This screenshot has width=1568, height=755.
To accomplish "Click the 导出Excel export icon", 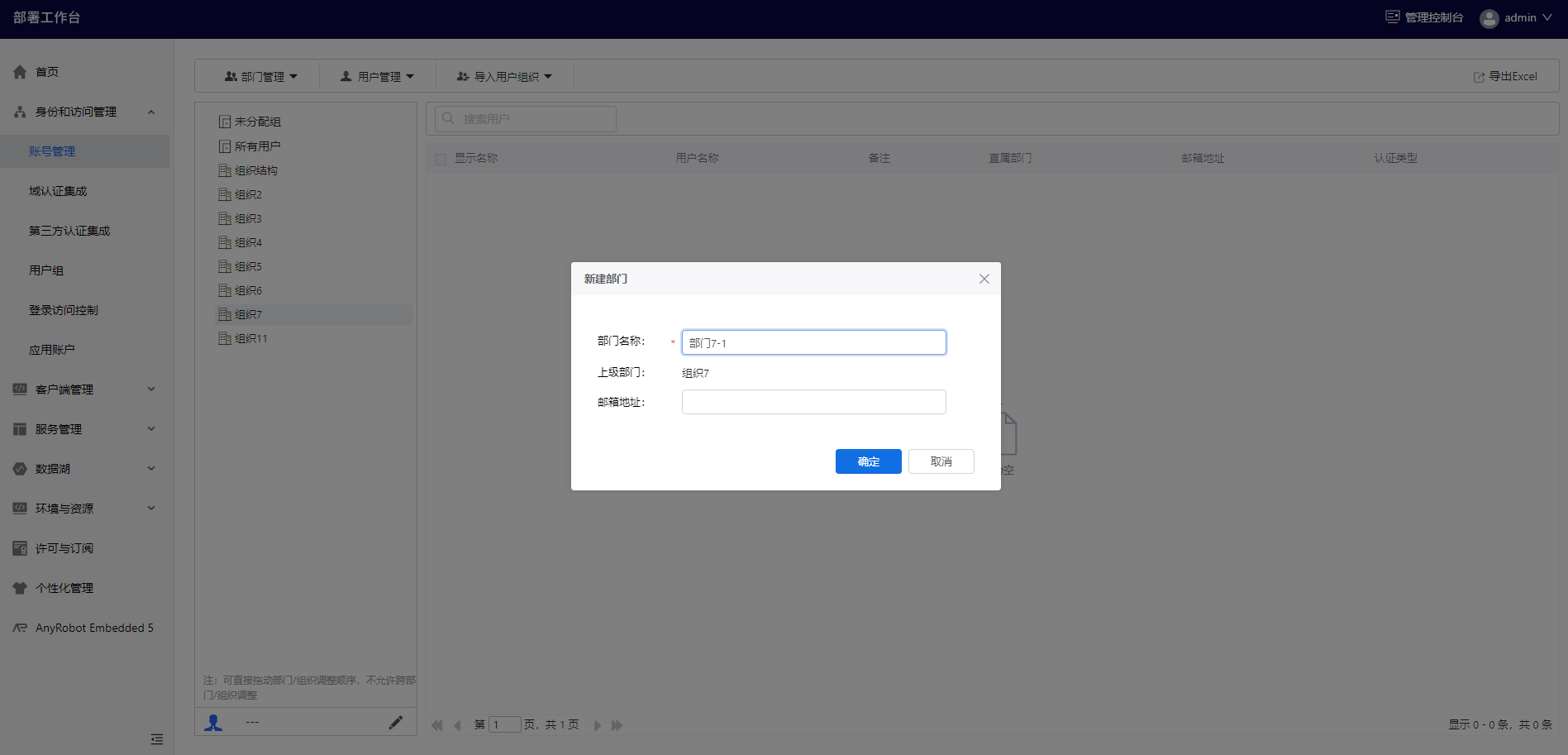I will tap(1479, 77).
